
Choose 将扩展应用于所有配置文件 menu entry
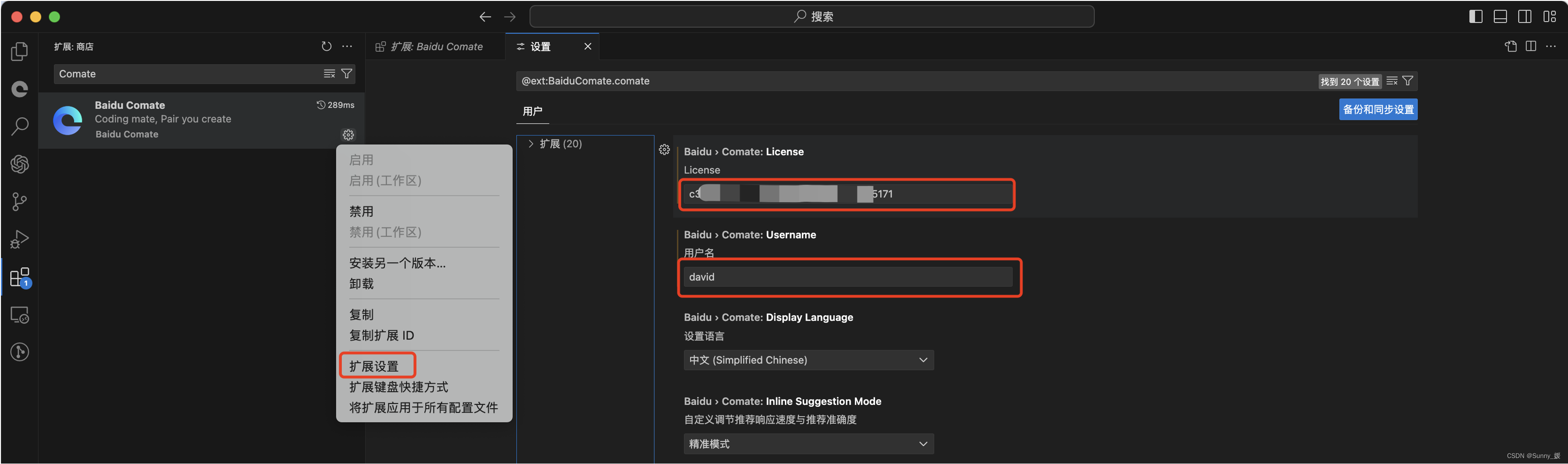point(424,407)
